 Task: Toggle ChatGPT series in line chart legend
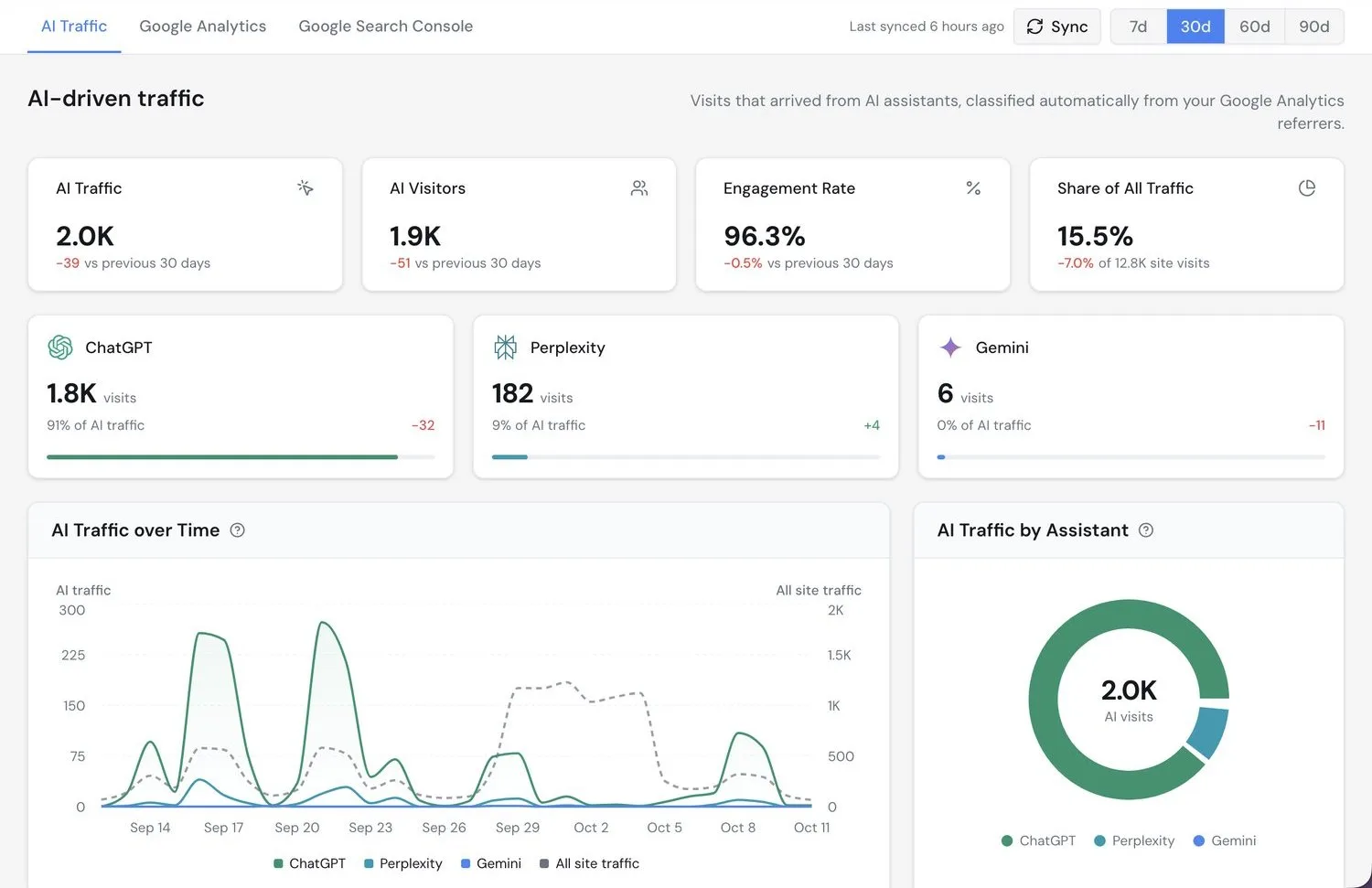pos(310,863)
